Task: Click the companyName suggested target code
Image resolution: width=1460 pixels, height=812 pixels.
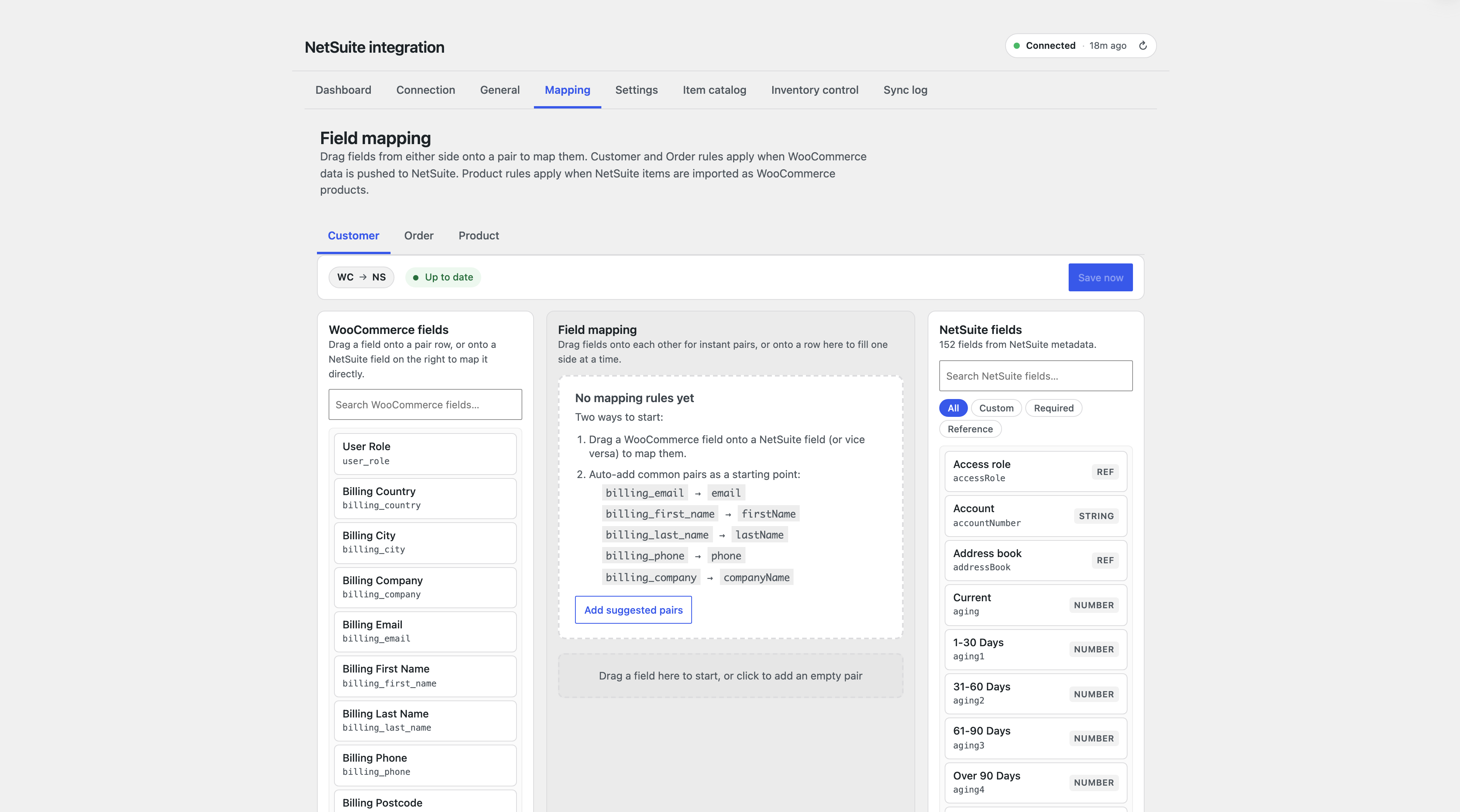Action: (x=756, y=577)
